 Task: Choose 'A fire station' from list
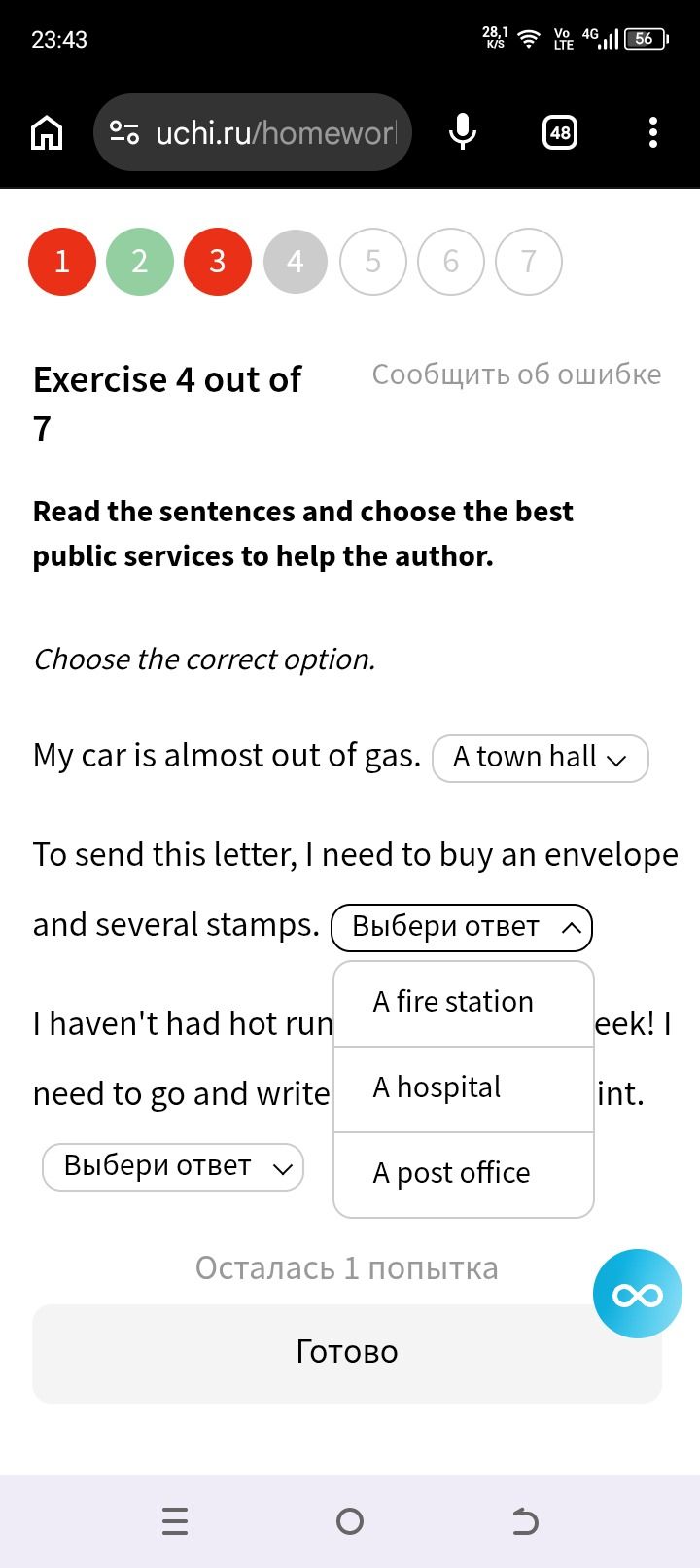point(464,1003)
